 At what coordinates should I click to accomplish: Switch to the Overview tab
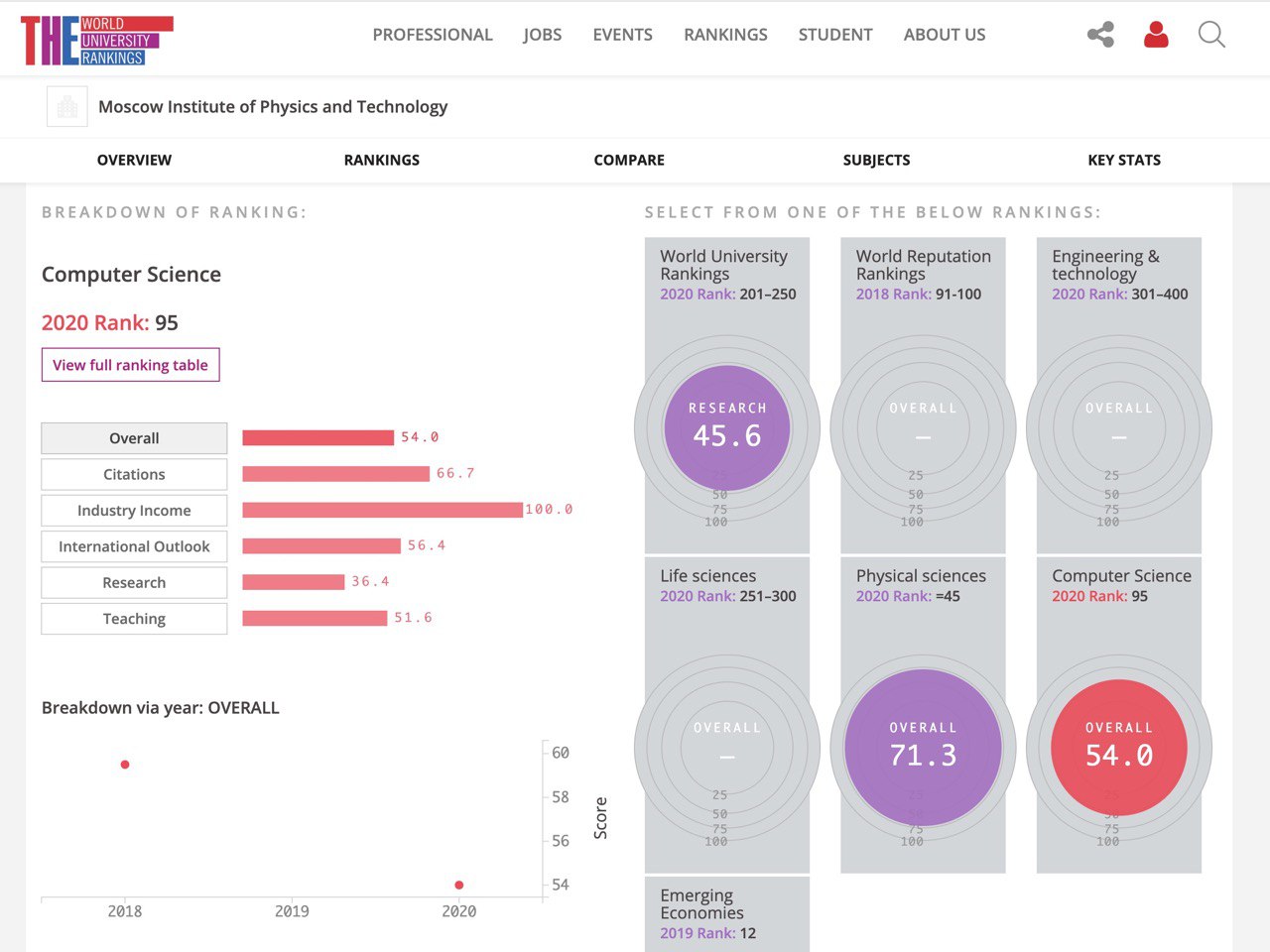click(x=134, y=160)
